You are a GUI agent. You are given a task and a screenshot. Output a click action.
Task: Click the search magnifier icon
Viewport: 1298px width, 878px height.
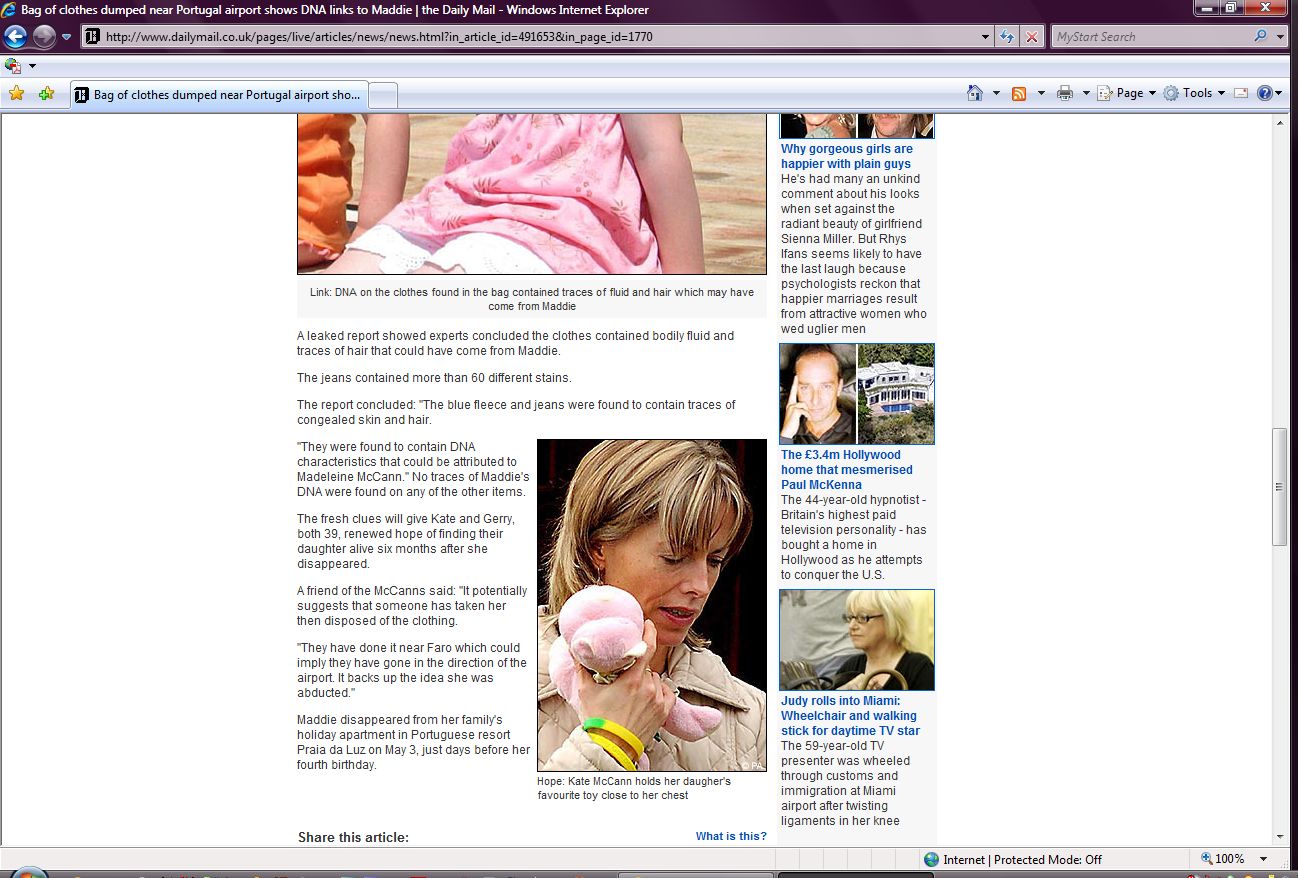pos(1259,37)
